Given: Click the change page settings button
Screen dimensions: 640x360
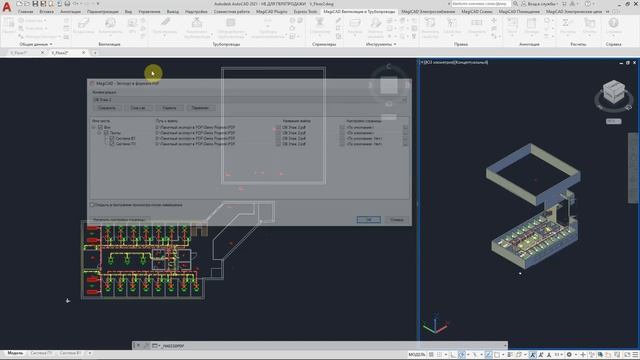Looking at the screenshot, I should (120, 220).
